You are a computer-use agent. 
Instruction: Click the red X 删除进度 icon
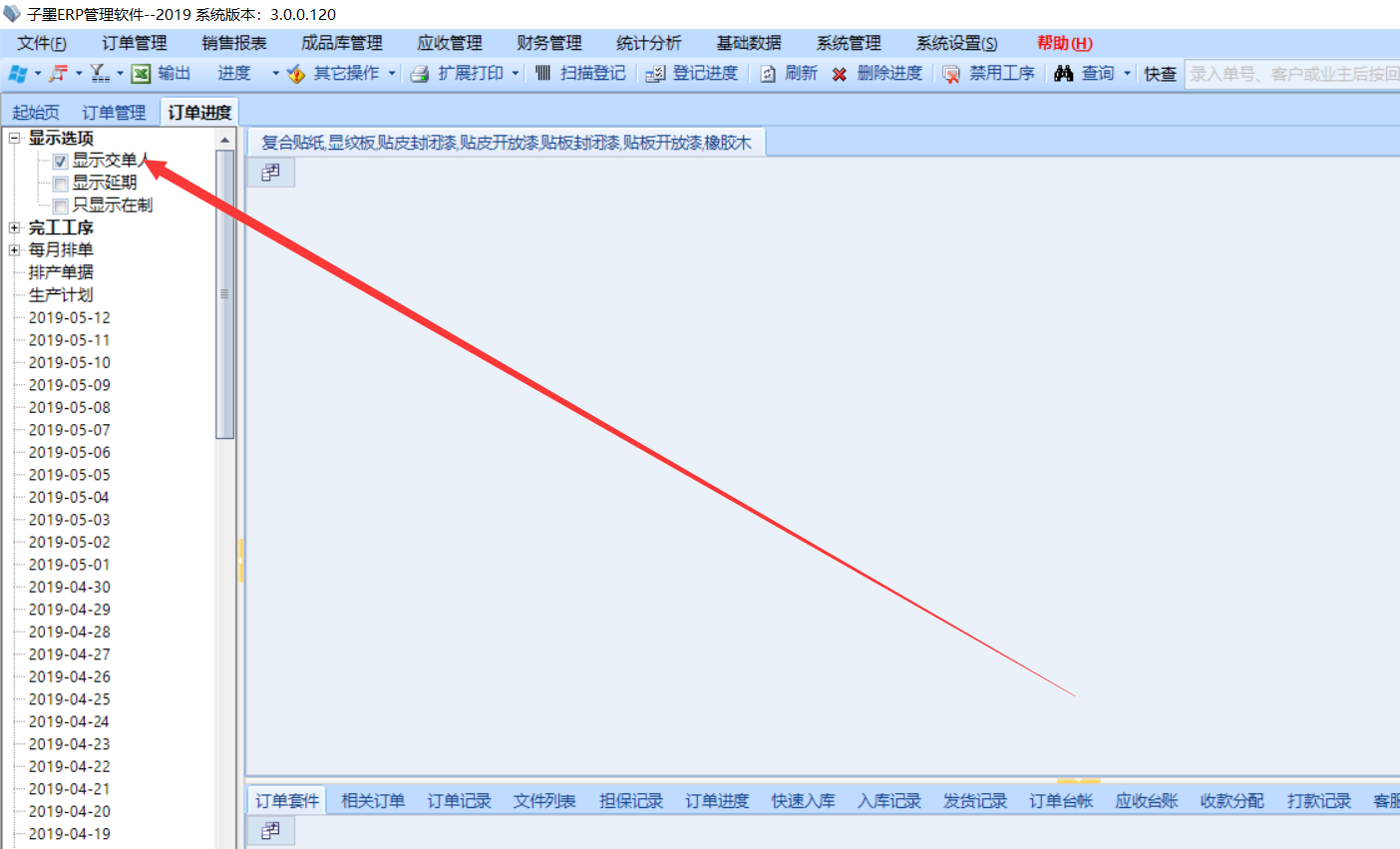point(840,74)
